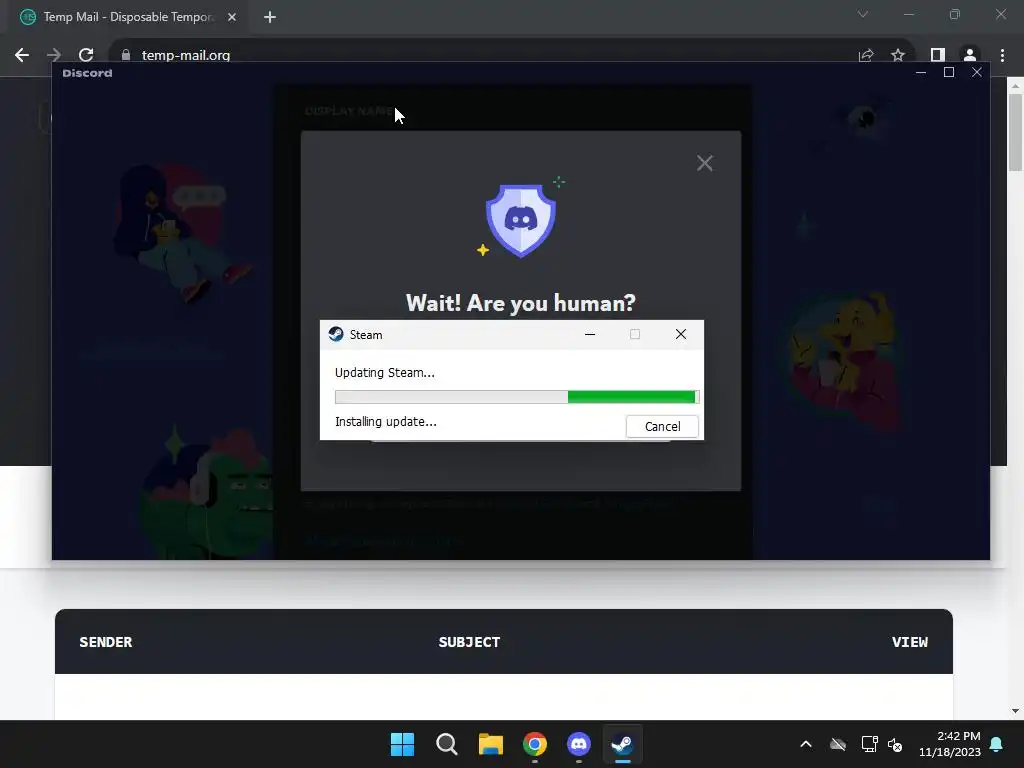The image size is (1024, 768).
Task: Minimize the Discord window
Action: (921, 72)
